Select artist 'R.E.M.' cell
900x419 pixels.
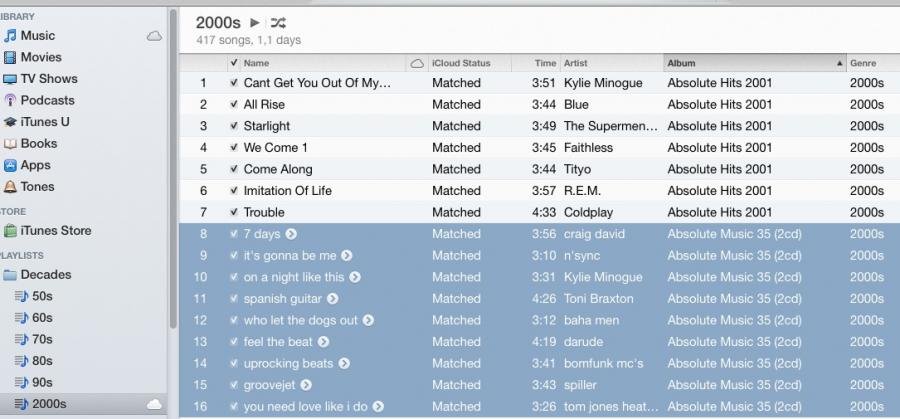[583, 191]
